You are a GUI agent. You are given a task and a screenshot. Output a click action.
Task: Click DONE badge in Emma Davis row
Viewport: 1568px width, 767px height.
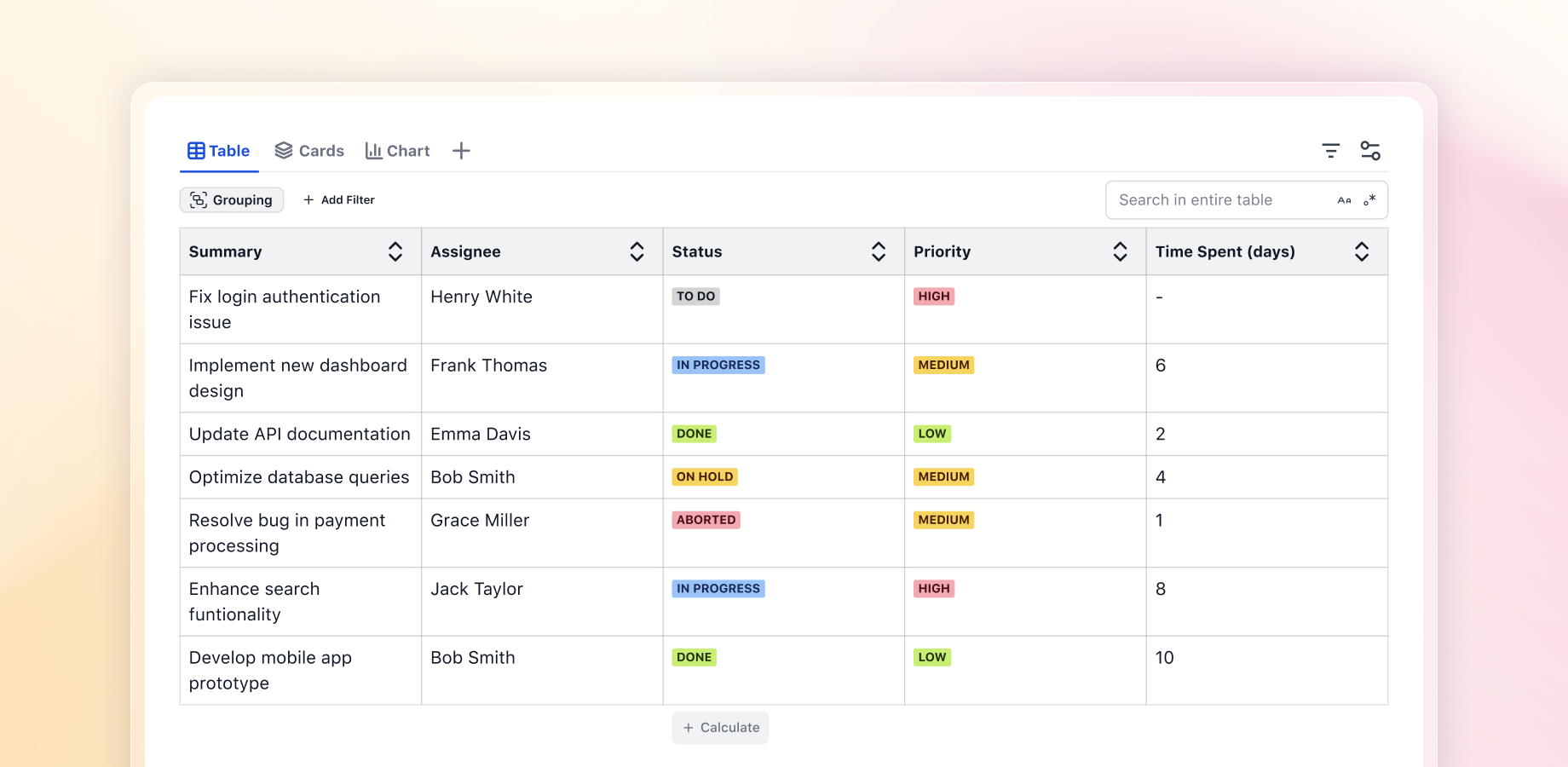point(694,434)
